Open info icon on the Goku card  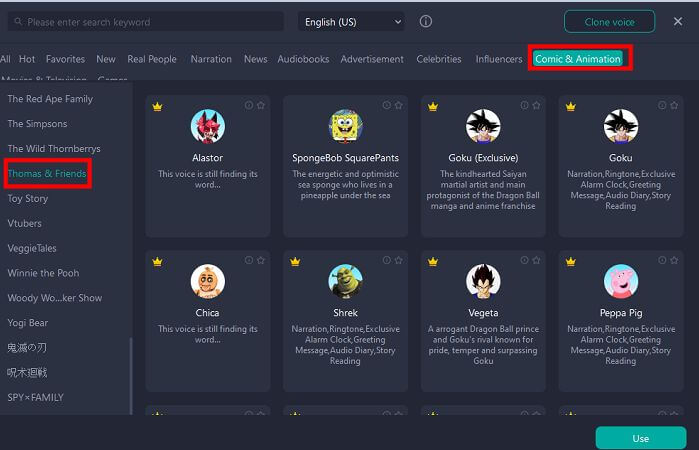pos(662,105)
